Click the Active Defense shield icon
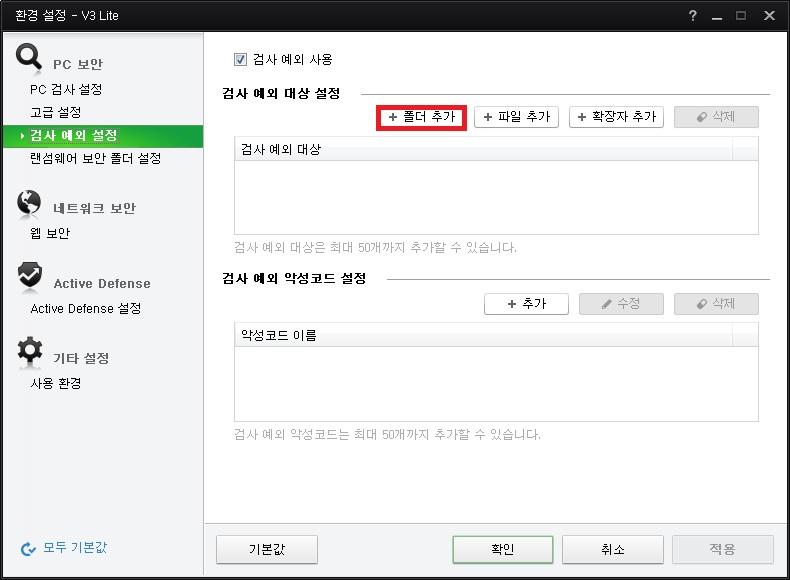 [30, 278]
